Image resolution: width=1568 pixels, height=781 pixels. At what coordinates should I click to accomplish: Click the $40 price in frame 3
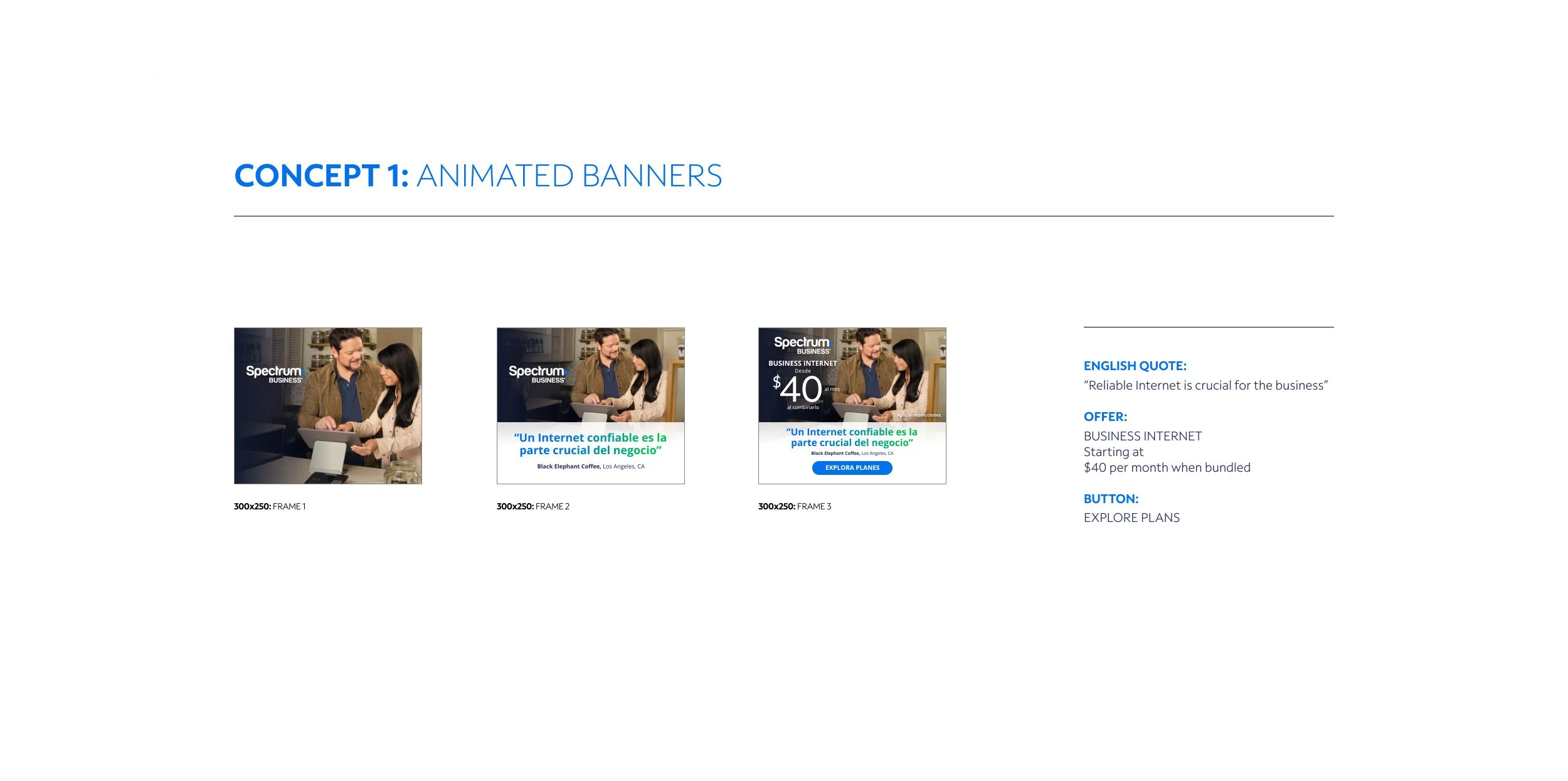798,390
